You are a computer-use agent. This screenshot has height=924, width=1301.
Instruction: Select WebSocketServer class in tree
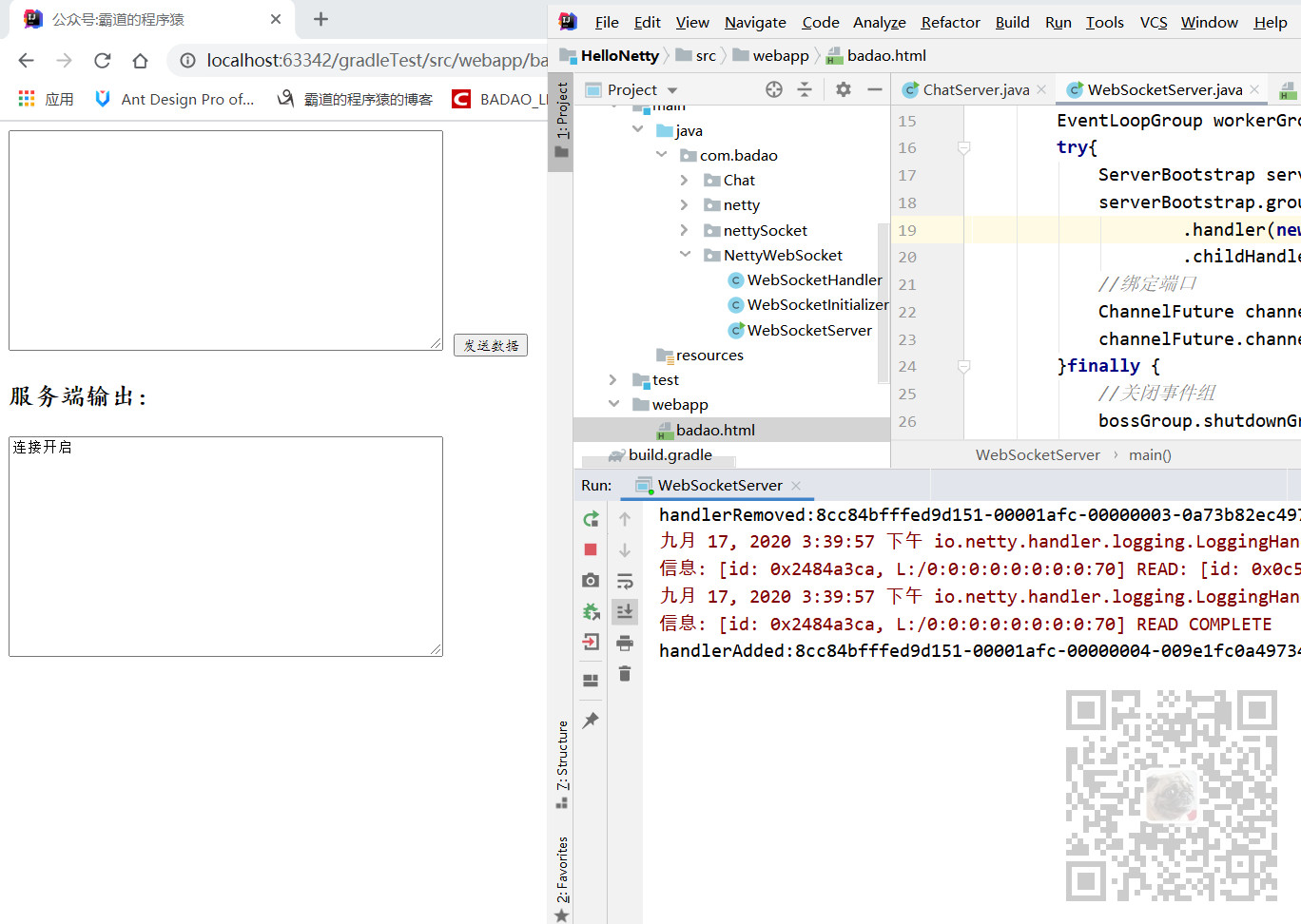coord(800,330)
